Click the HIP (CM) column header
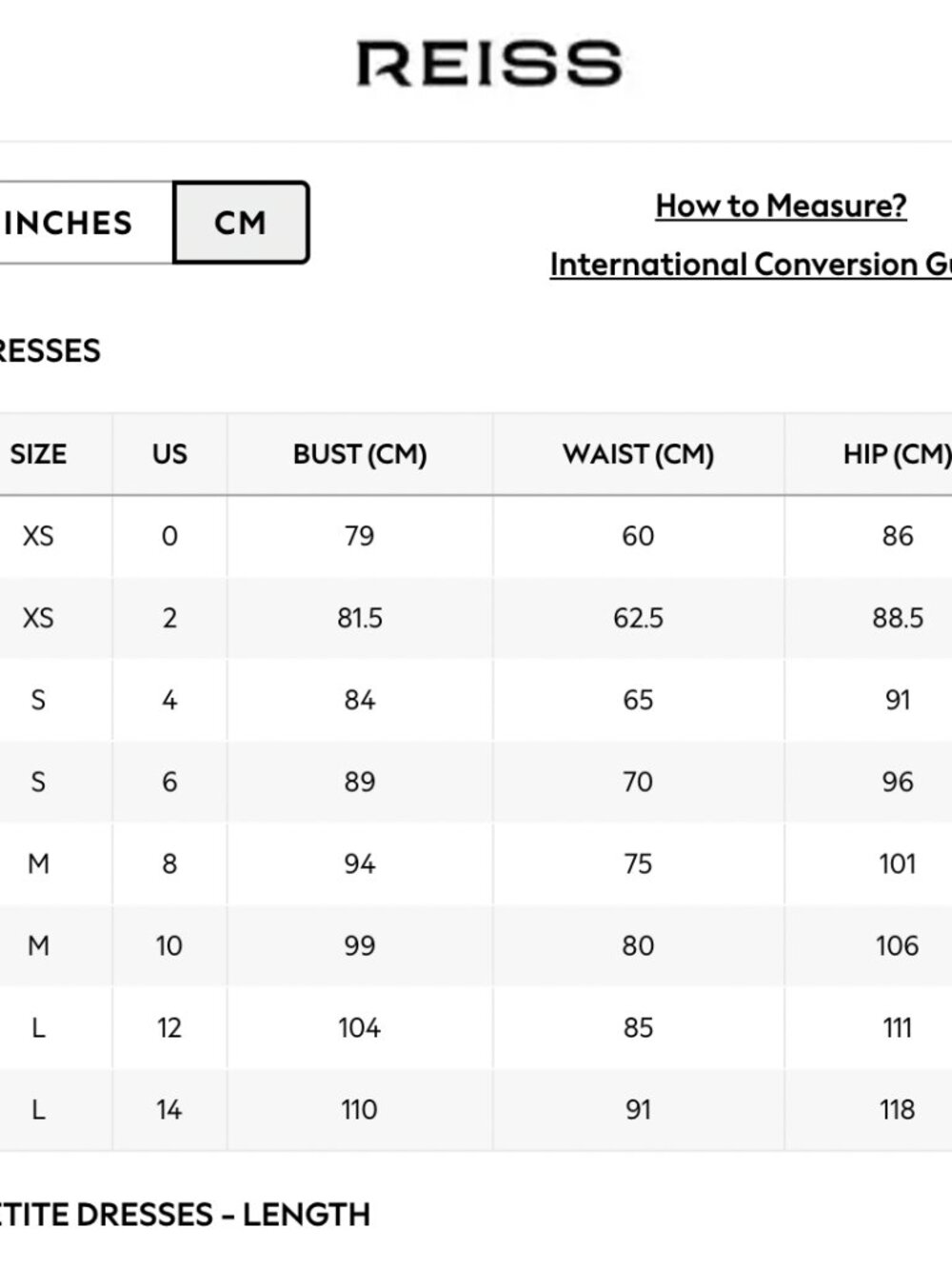952x1269 pixels. pyautogui.click(x=897, y=454)
